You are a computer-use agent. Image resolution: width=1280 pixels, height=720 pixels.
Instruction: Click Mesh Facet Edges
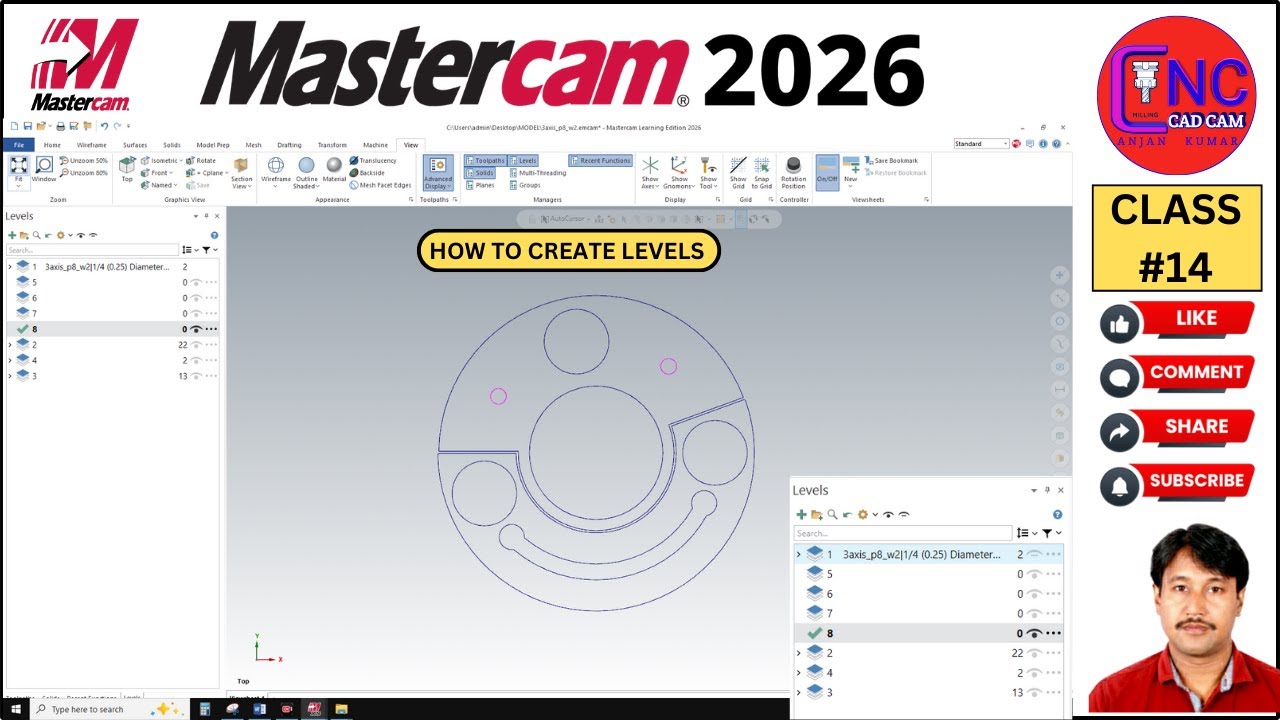pos(380,185)
